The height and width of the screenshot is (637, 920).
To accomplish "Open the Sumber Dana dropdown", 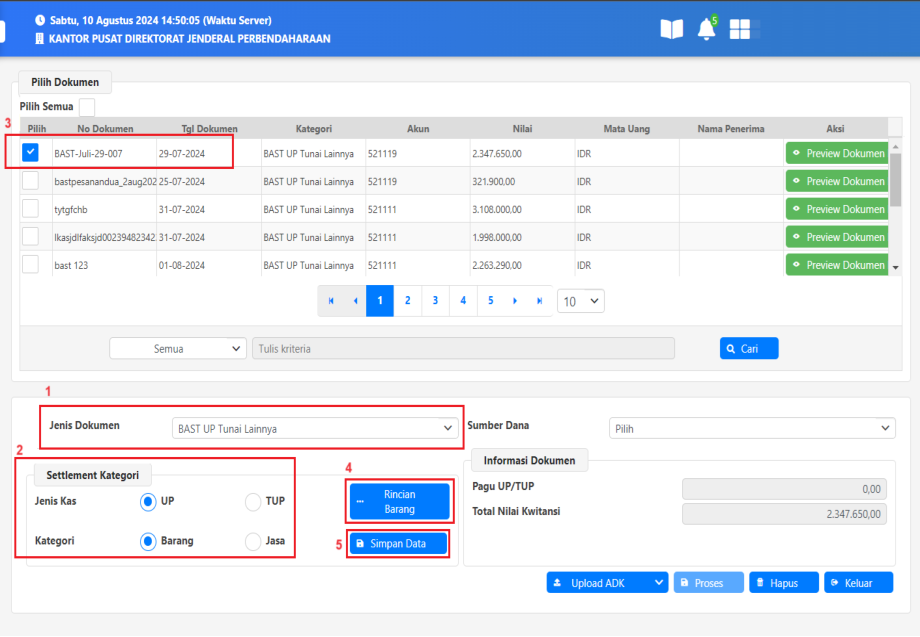I will tap(751, 428).
